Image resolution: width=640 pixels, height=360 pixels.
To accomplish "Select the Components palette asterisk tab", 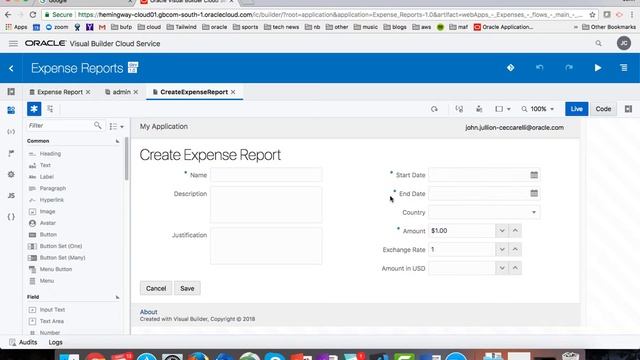I will 34,109.
